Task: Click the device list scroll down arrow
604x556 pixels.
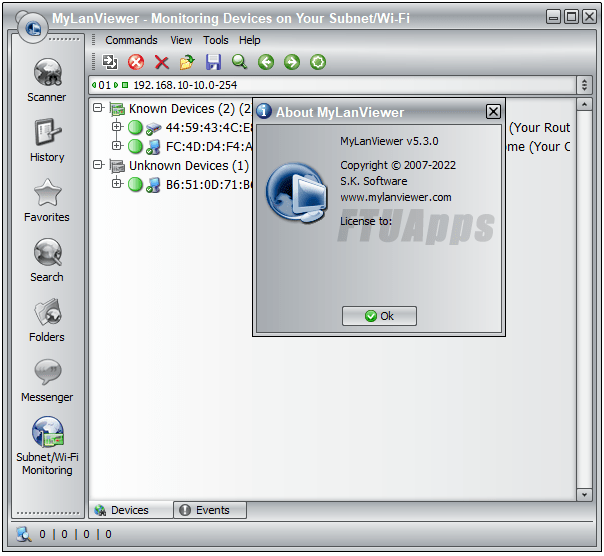Action: (x=584, y=494)
